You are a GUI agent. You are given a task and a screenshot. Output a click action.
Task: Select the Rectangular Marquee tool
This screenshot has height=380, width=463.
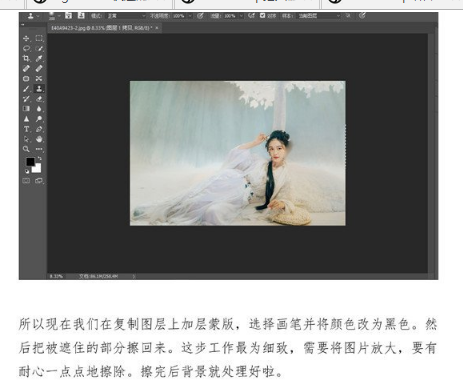click(x=39, y=38)
